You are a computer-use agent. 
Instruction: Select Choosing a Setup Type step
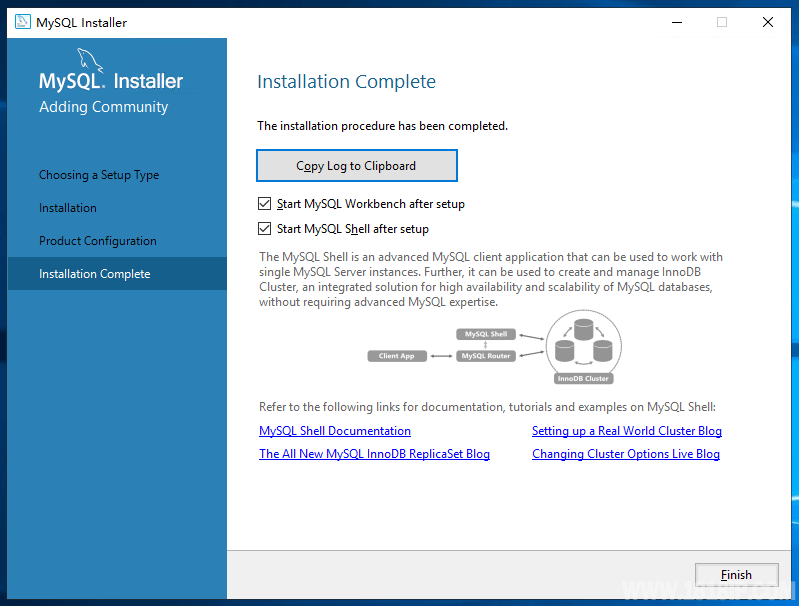[x=99, y=175]
